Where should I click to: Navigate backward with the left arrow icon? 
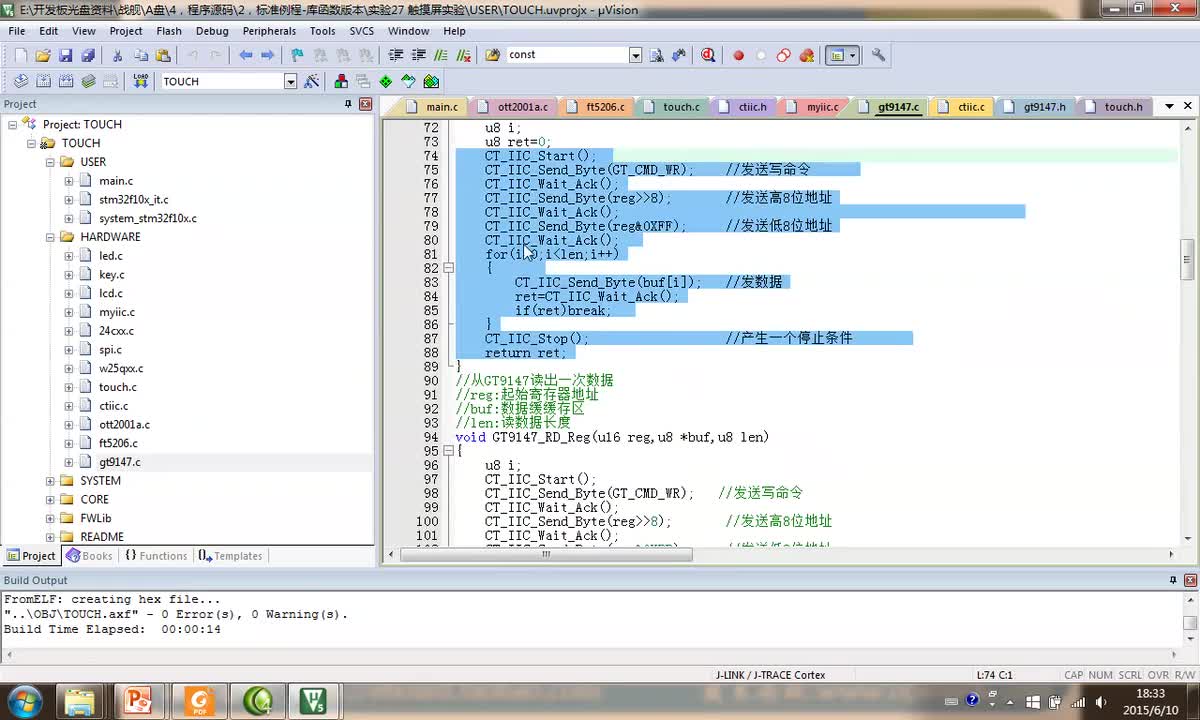click(x=245, y=55)
